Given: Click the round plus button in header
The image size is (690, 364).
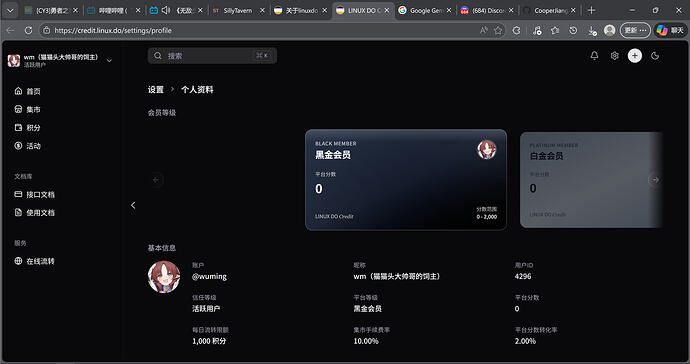Looking at the screenshot, I should coord(635,56).
